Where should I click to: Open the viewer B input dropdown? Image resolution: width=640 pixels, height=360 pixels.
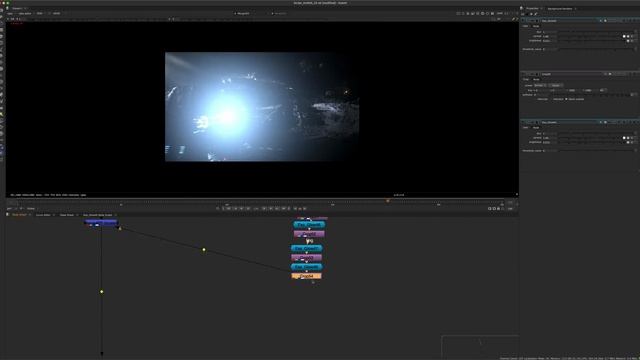[x=280, y=13]
